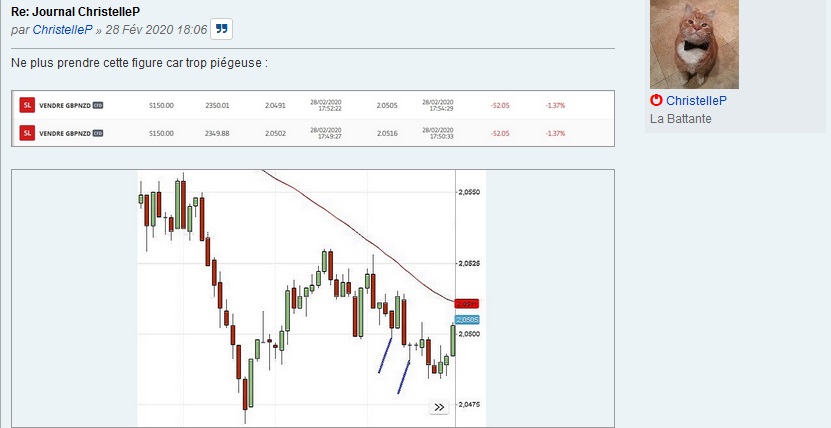This screenshot has width=831, height=428.
Task: Click the red SL icon in second trade row
Action: pos(27,132)
